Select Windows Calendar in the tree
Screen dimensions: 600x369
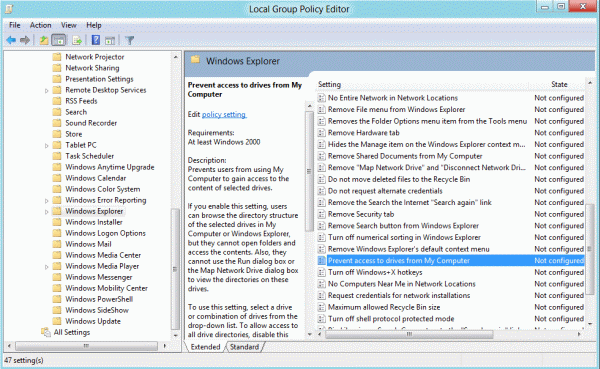click(x=96, y=178)
